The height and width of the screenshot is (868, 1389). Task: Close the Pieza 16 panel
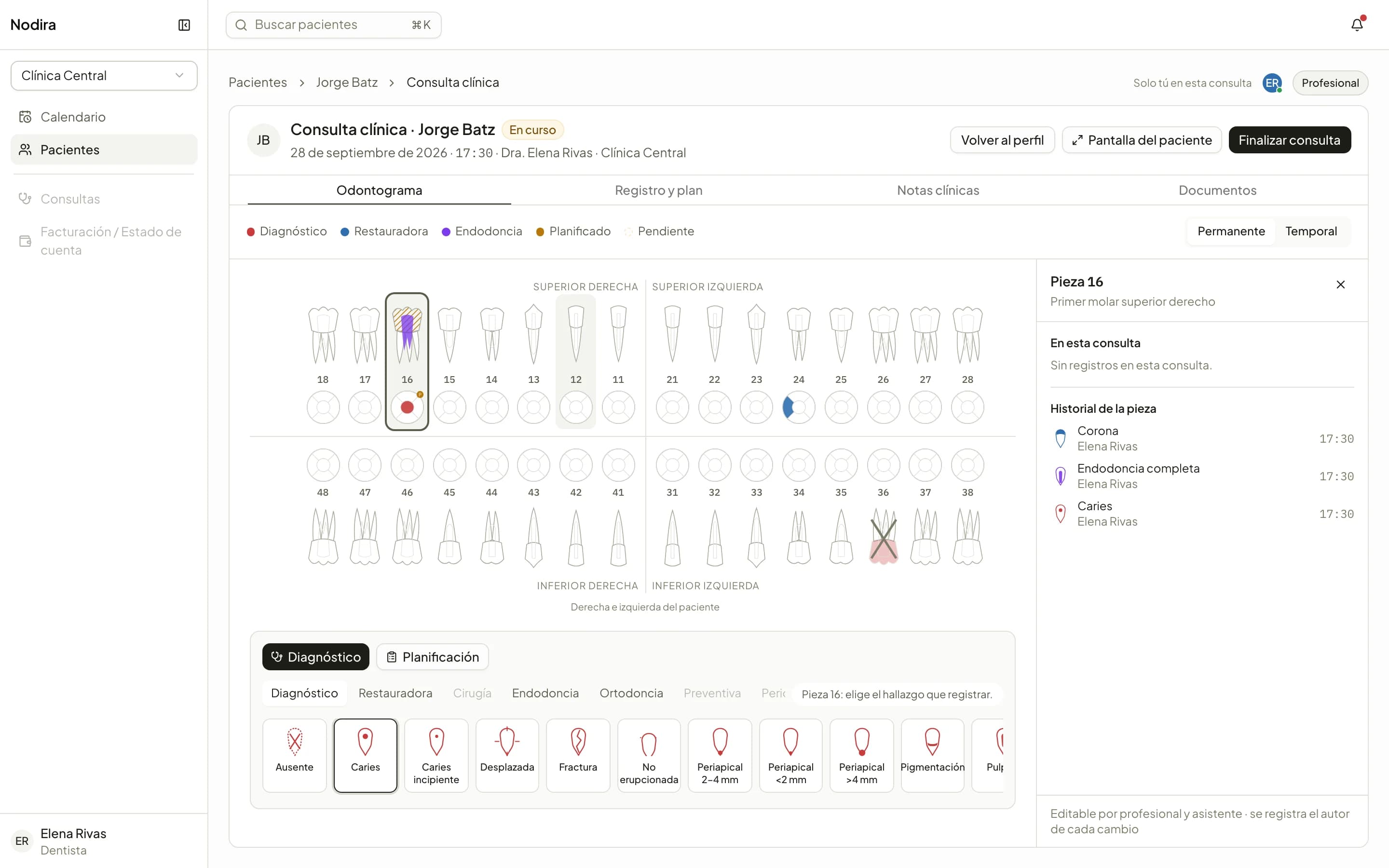1341,285
